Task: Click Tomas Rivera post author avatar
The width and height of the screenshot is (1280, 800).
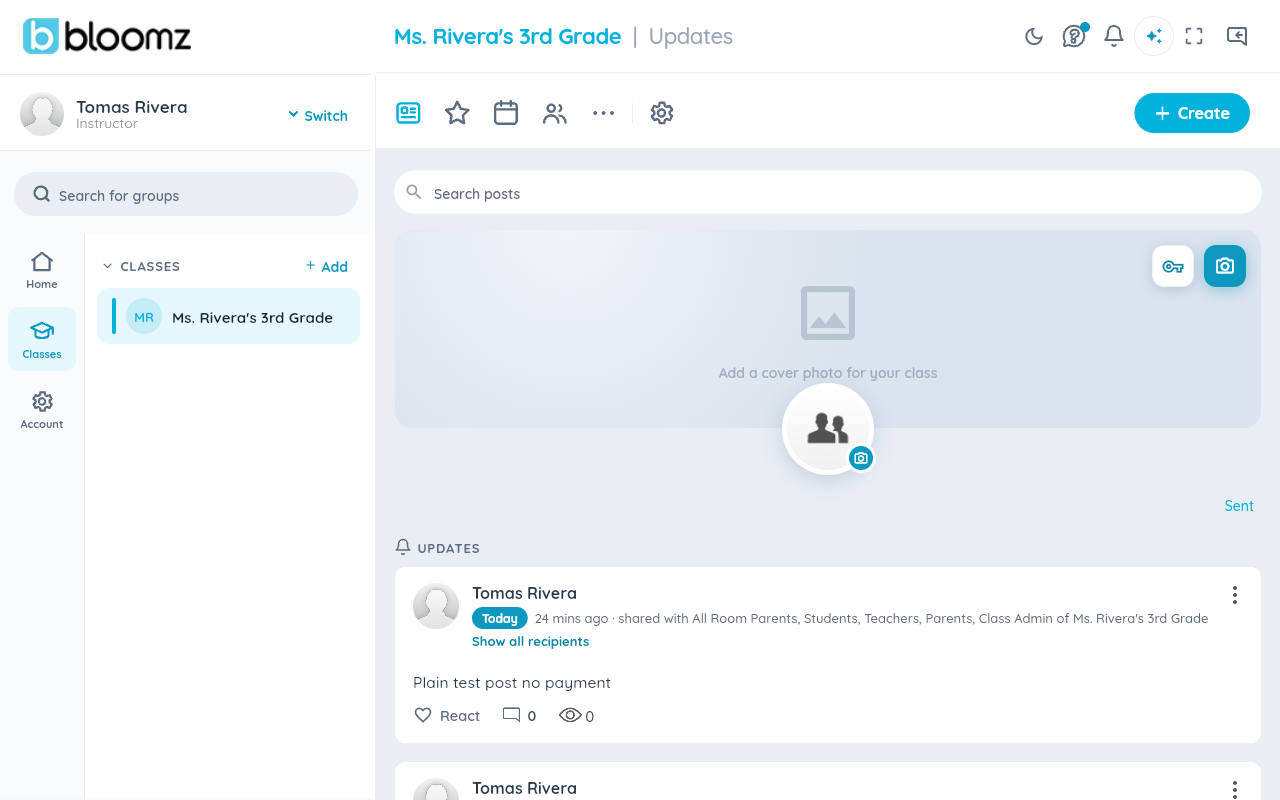Action: coord(436,606)
